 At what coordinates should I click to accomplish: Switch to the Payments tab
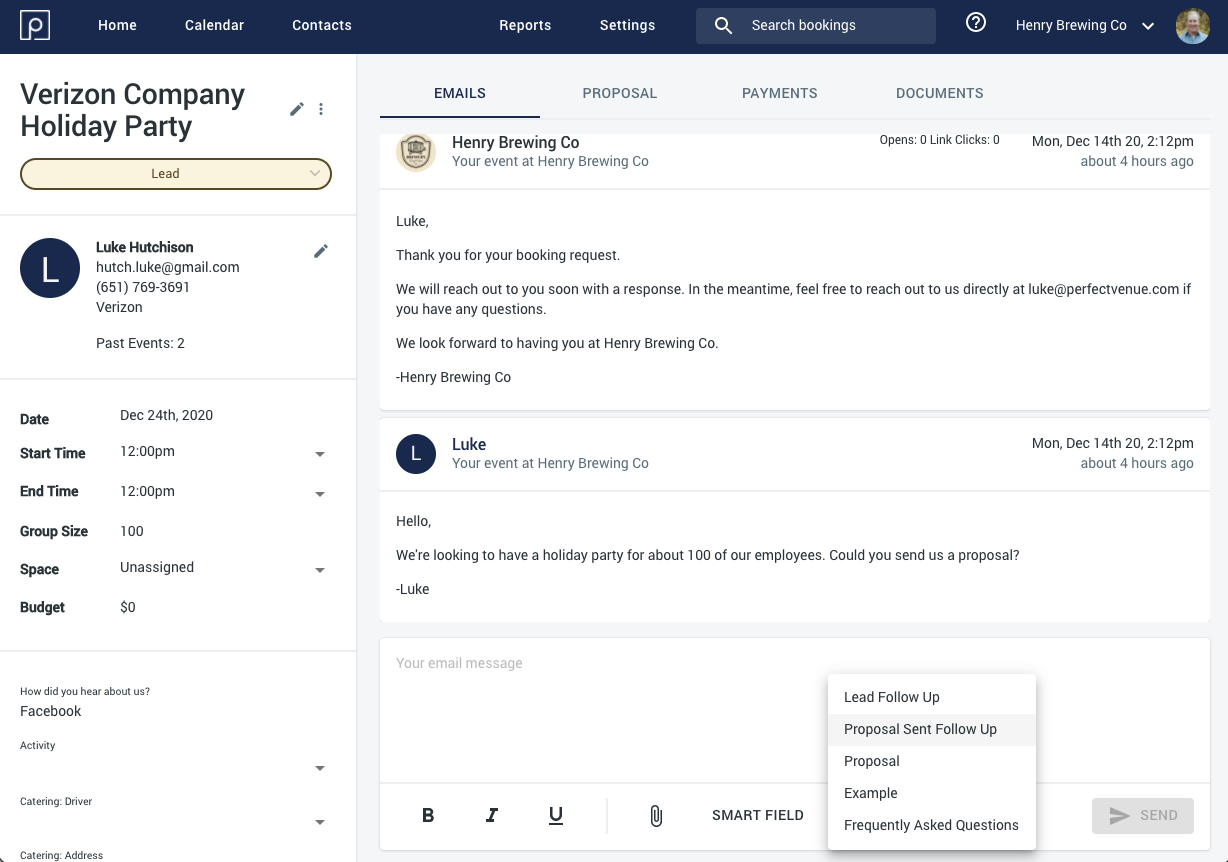click(780, 93)
